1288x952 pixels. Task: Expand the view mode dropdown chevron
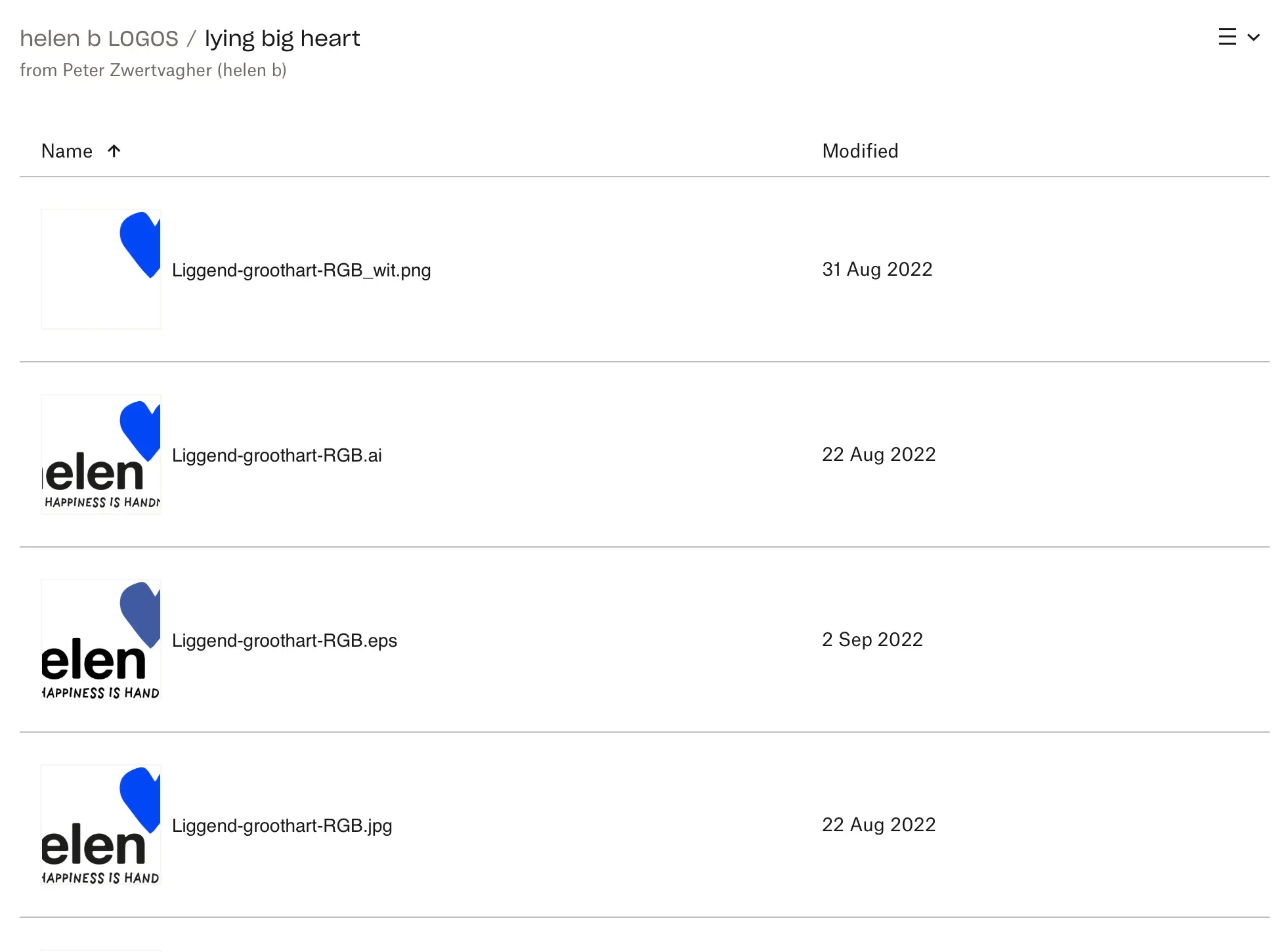[x=1253, y=37]
